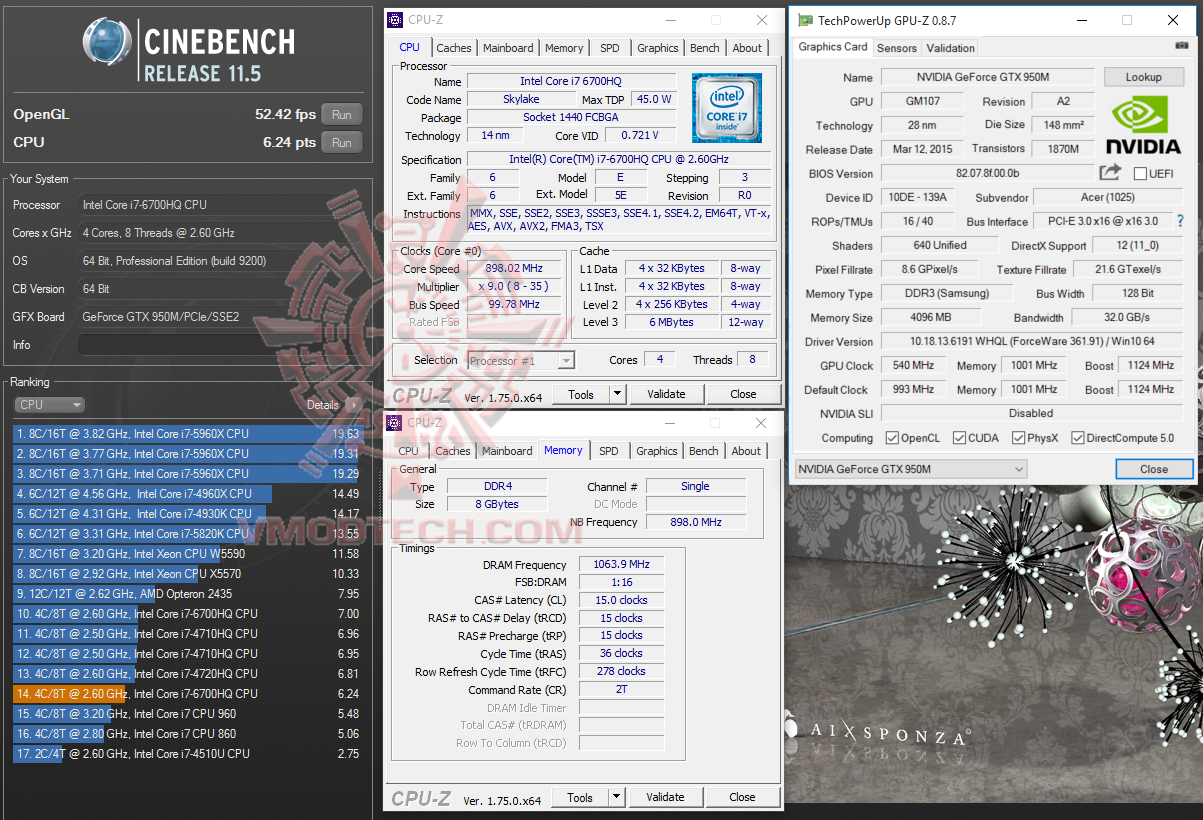1203x820 pixels.
Task: Open the SPD tab in top CPU-Z
Action: coord(610,48)
